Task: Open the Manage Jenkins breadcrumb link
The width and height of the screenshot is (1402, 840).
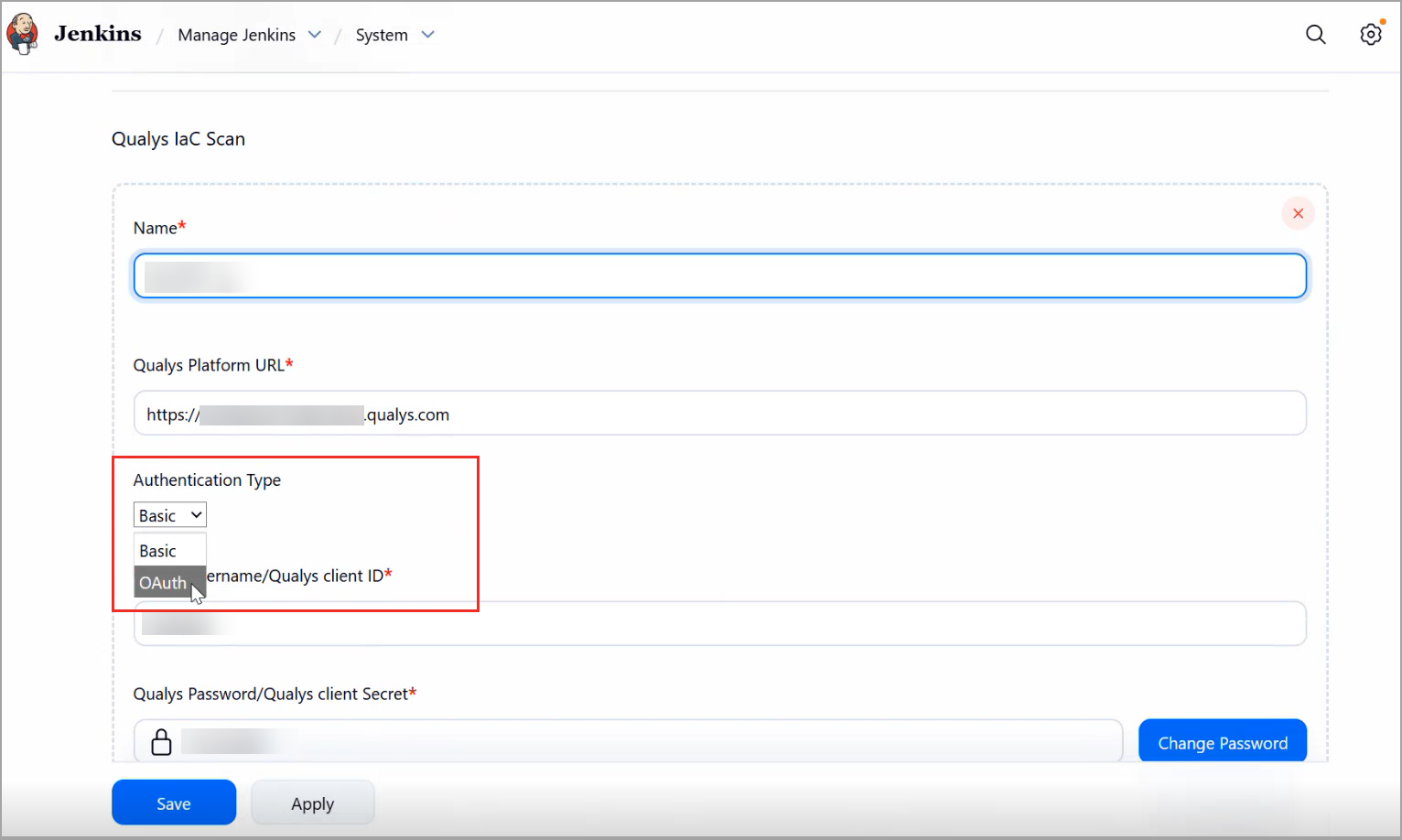Action: coord(237,35)
